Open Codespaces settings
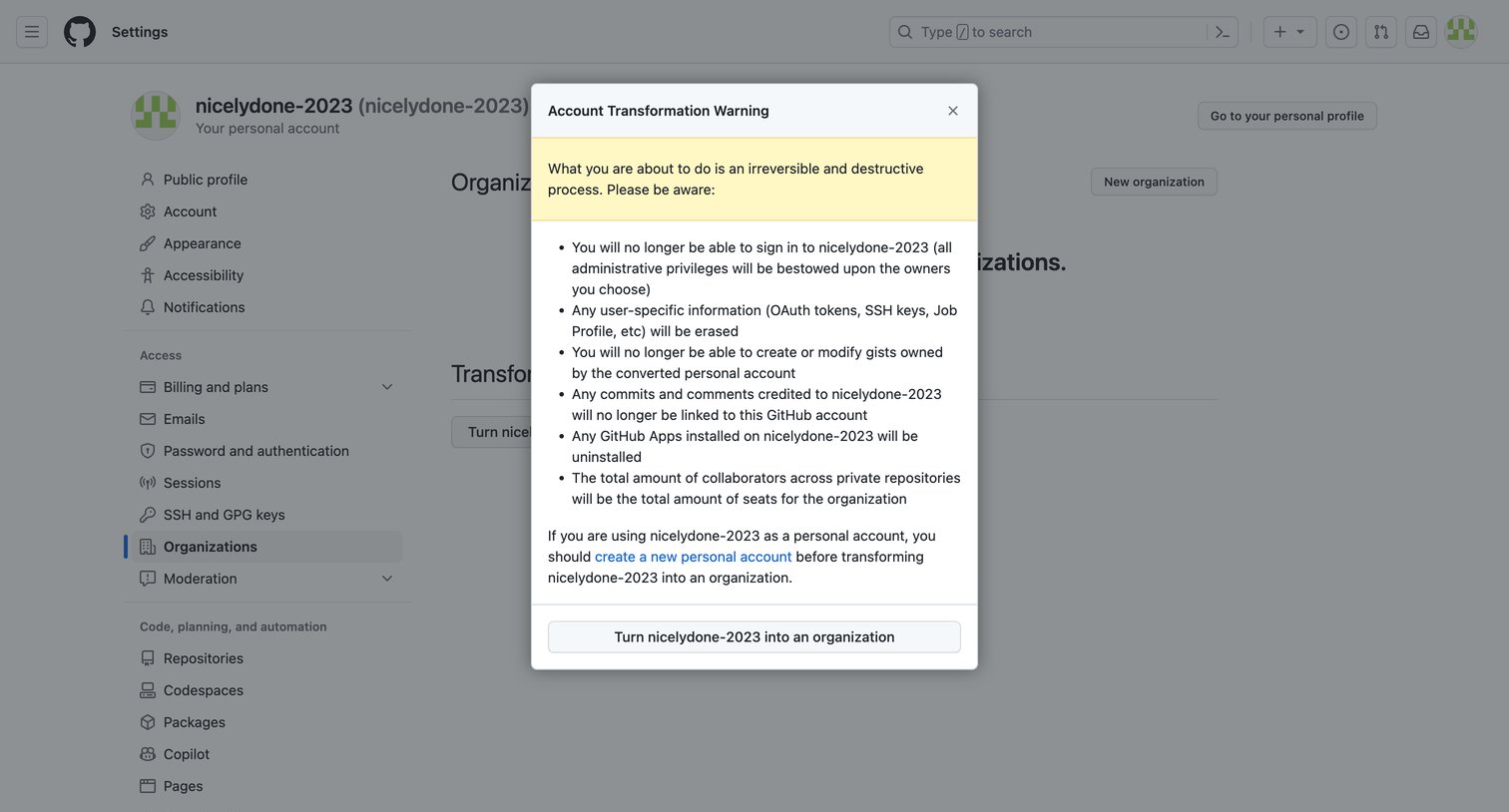Screen dimensions: 1509x812 pyautogui.click(x=267, y=690)
